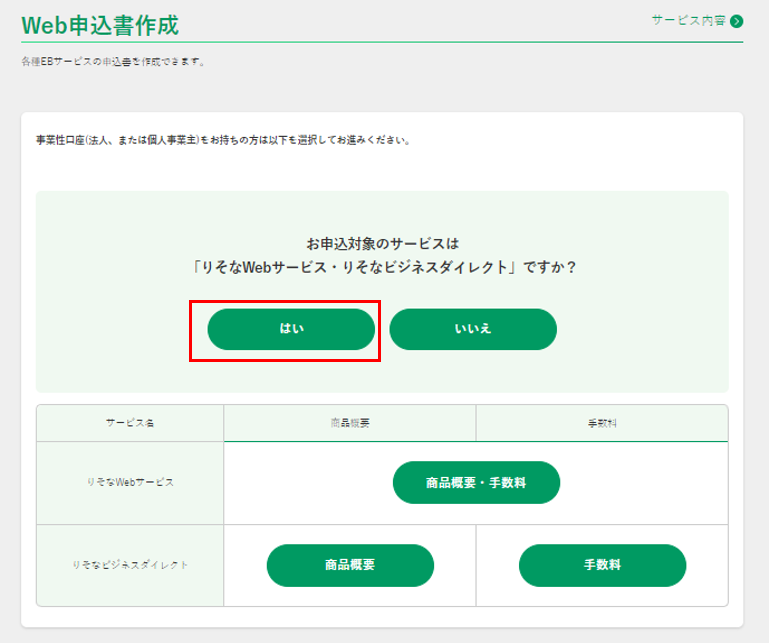The width and height of the screenshot is (769, 643).
Task: Open 商品概要・手数料 for りそなWebサービス
Action: click(x=476, y=483)
